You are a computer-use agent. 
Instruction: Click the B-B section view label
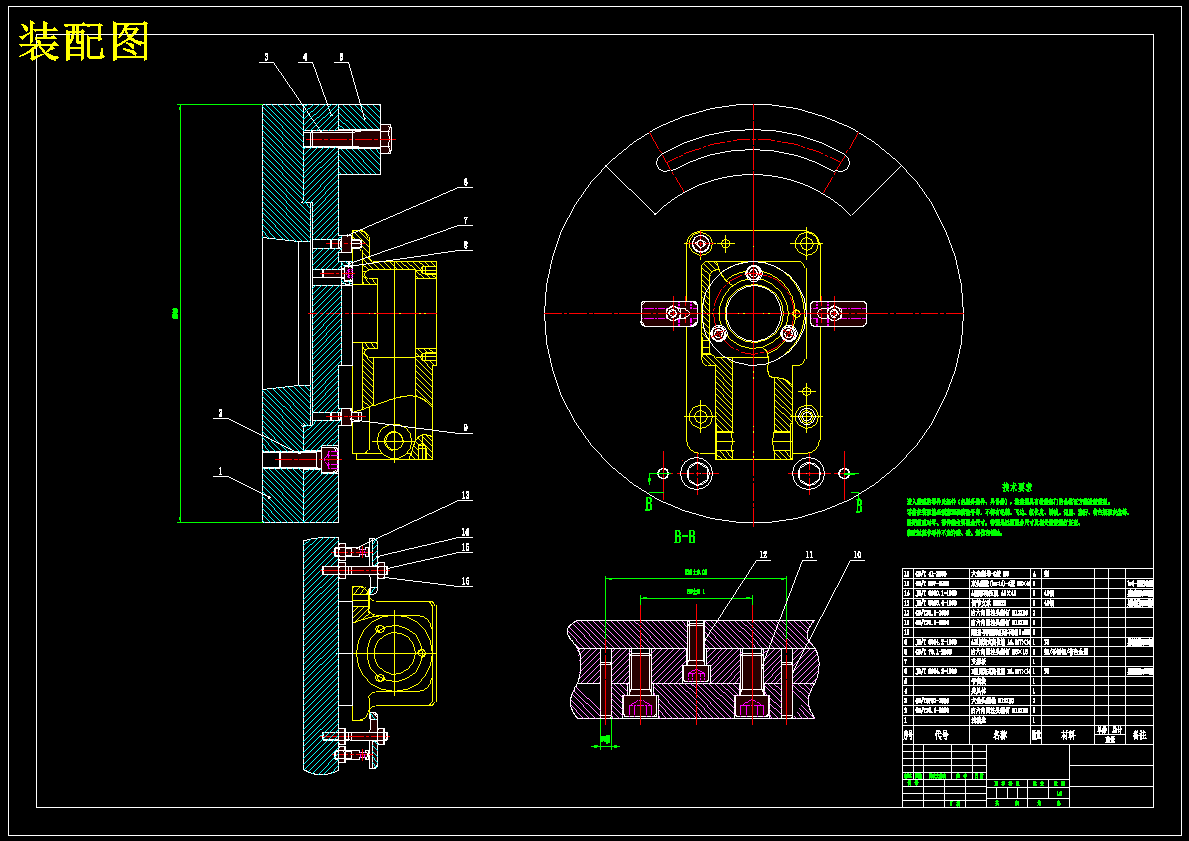point(685,537)
